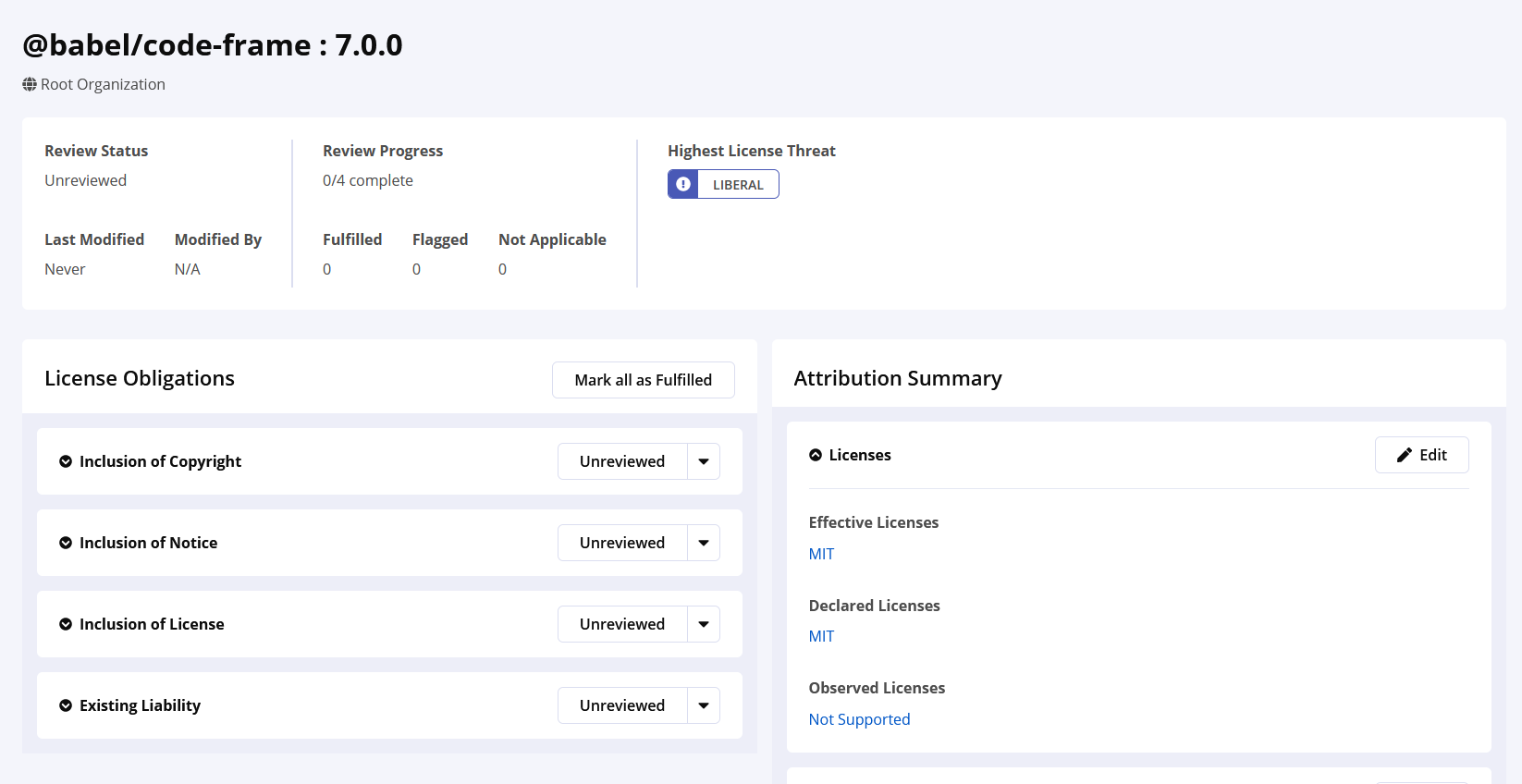Click the exclamation icon in LIBERAL threat badge
Screen dimensions: 1522x784
(683, 184)
